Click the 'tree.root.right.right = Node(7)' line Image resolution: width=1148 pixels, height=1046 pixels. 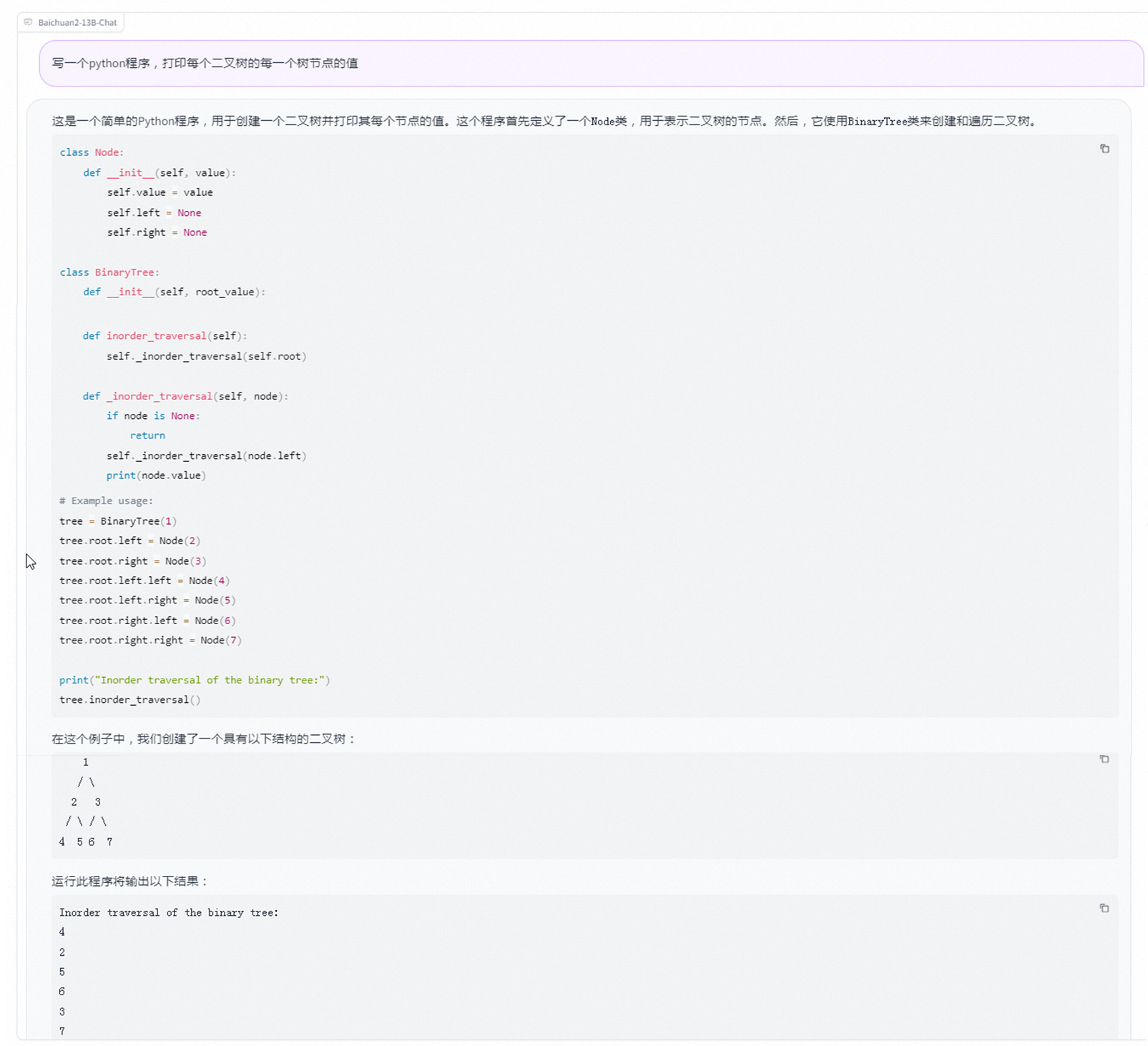coord(150,641)
